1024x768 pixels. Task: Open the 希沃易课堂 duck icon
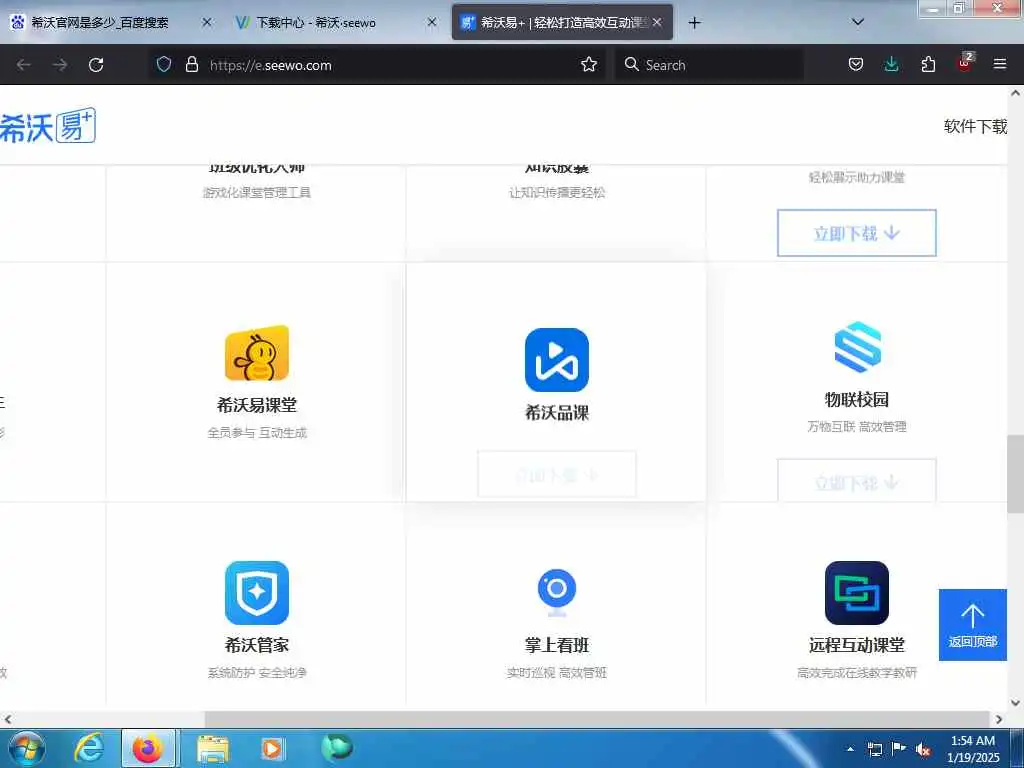tap(257, 353)
